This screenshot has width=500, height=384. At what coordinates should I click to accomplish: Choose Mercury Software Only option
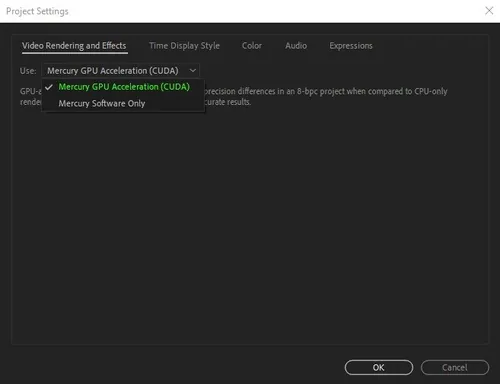[x=123, y=103]
